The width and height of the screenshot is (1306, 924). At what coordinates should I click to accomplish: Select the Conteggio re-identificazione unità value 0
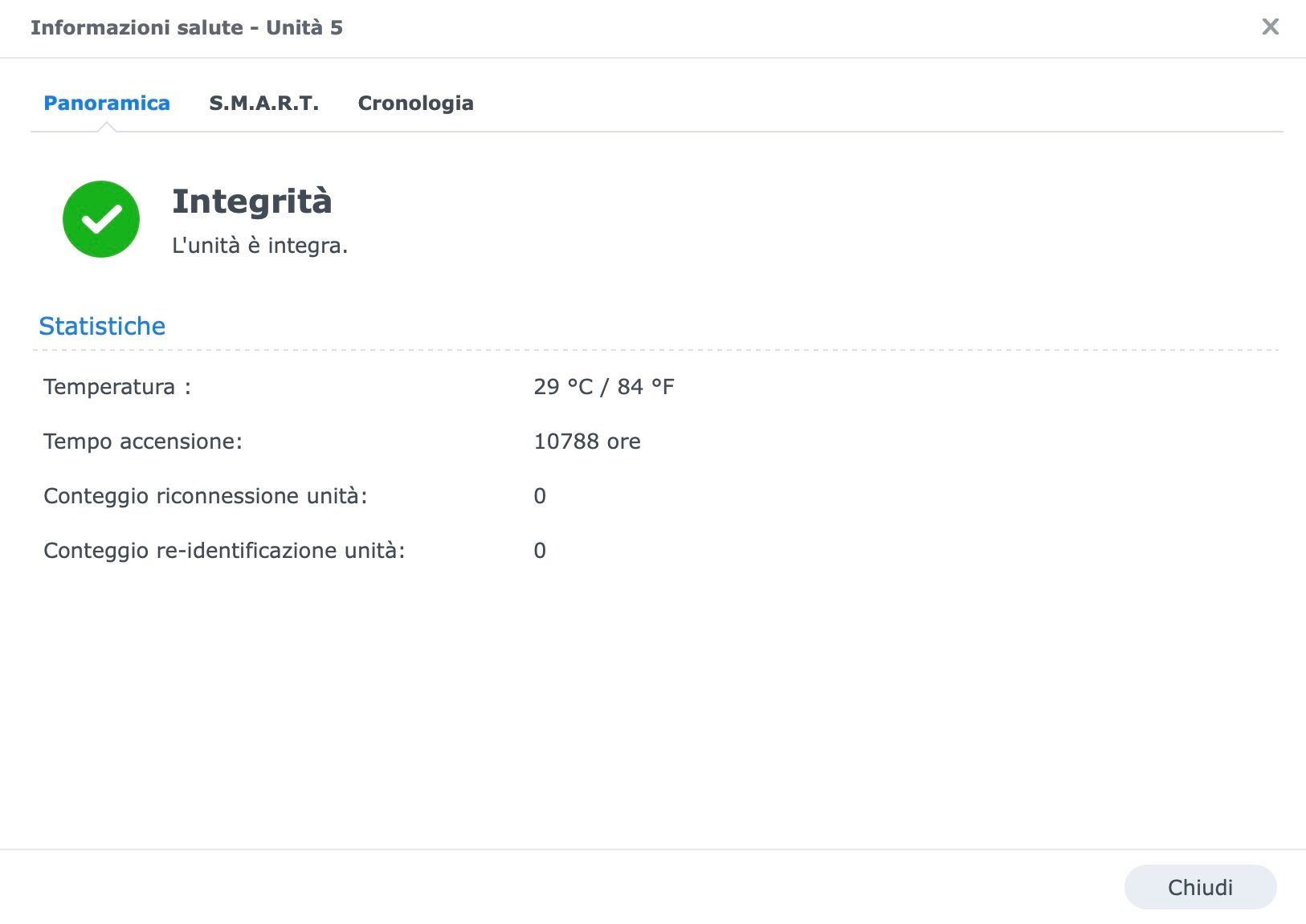(540, 551)
